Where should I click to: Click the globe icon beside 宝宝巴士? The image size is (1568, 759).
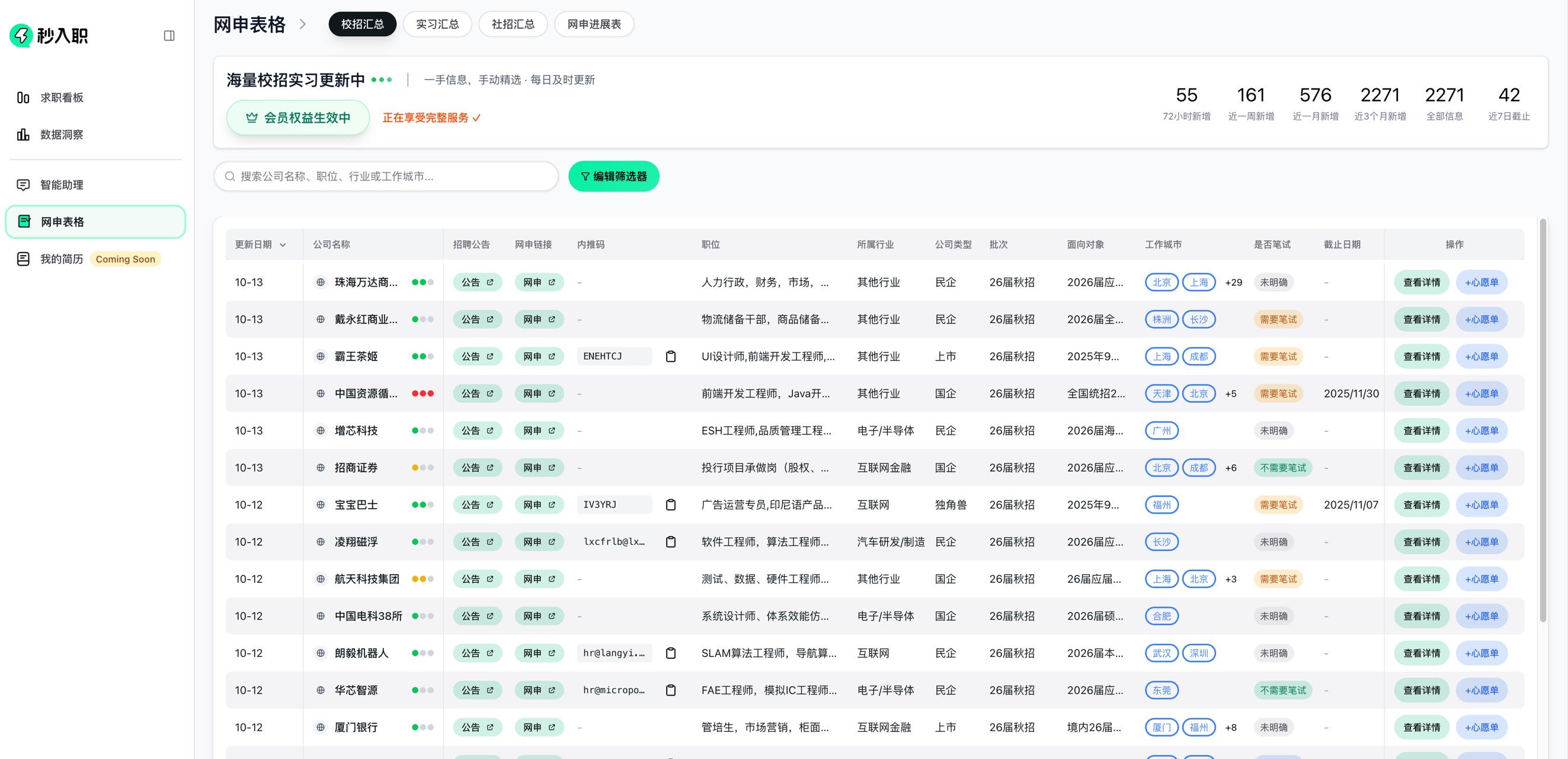320,505
